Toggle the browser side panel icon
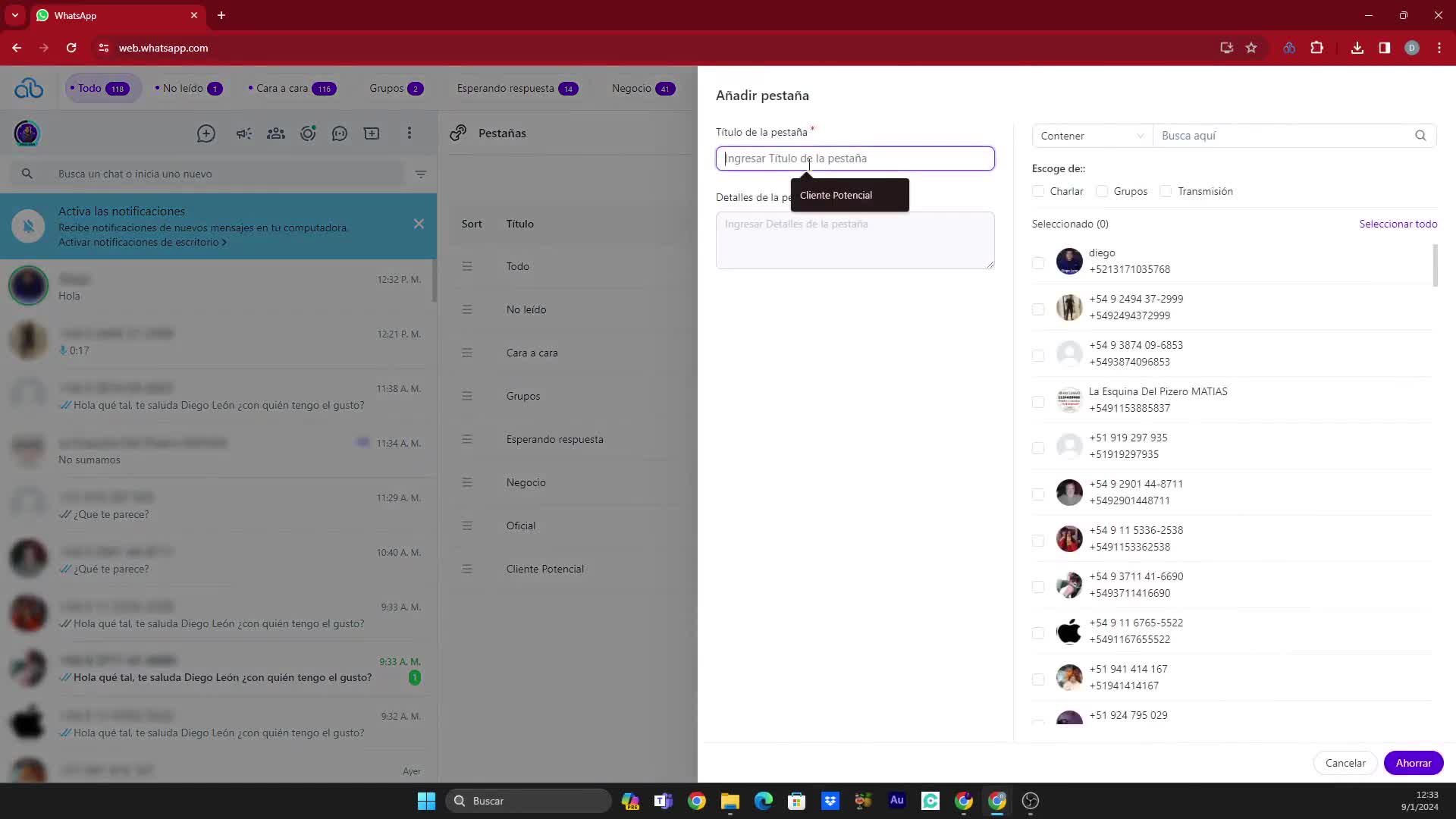The image size is (1456, 819). pyautogui.click(x=1385, y=48)
